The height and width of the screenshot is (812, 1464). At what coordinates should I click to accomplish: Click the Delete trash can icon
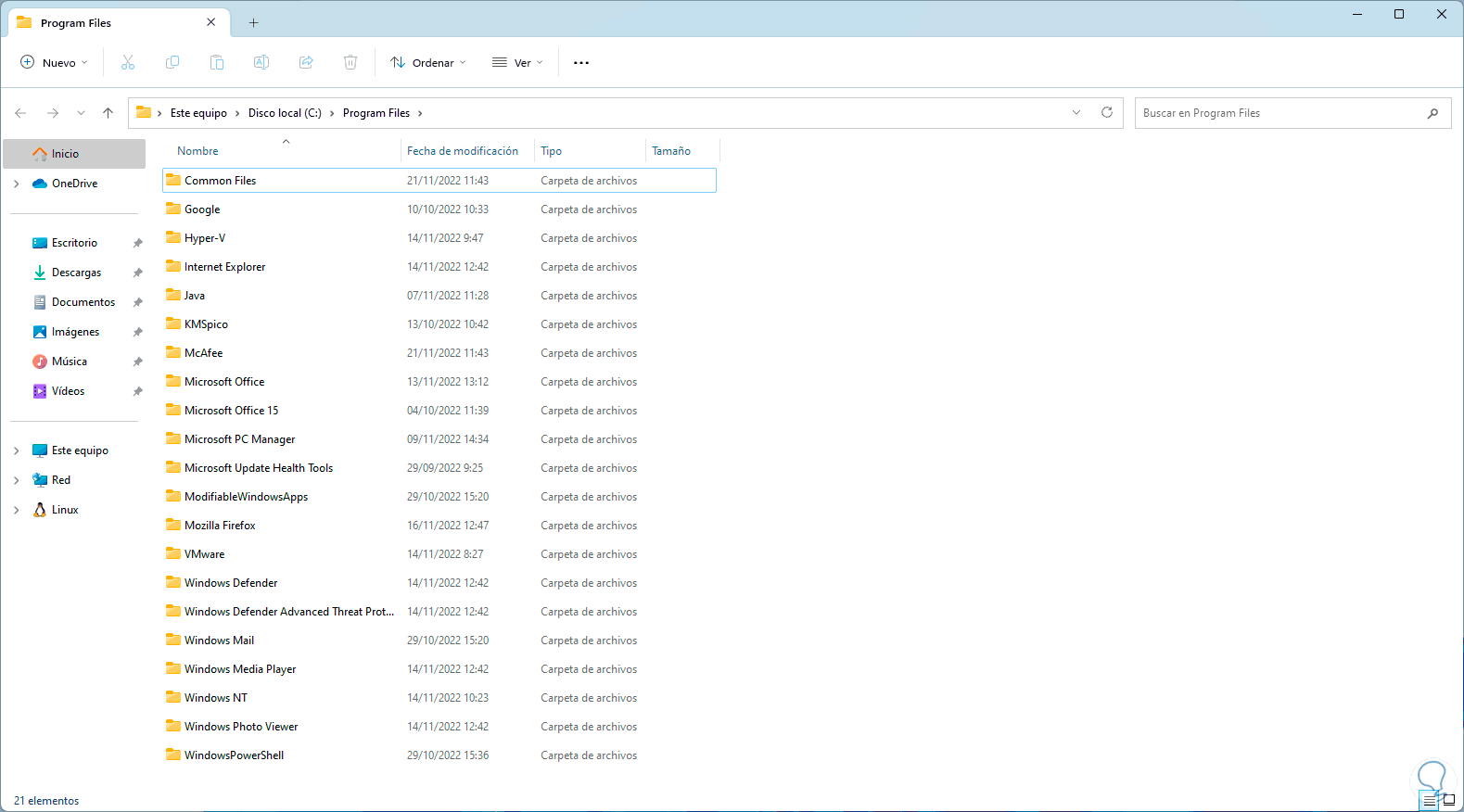coord(350,62)
